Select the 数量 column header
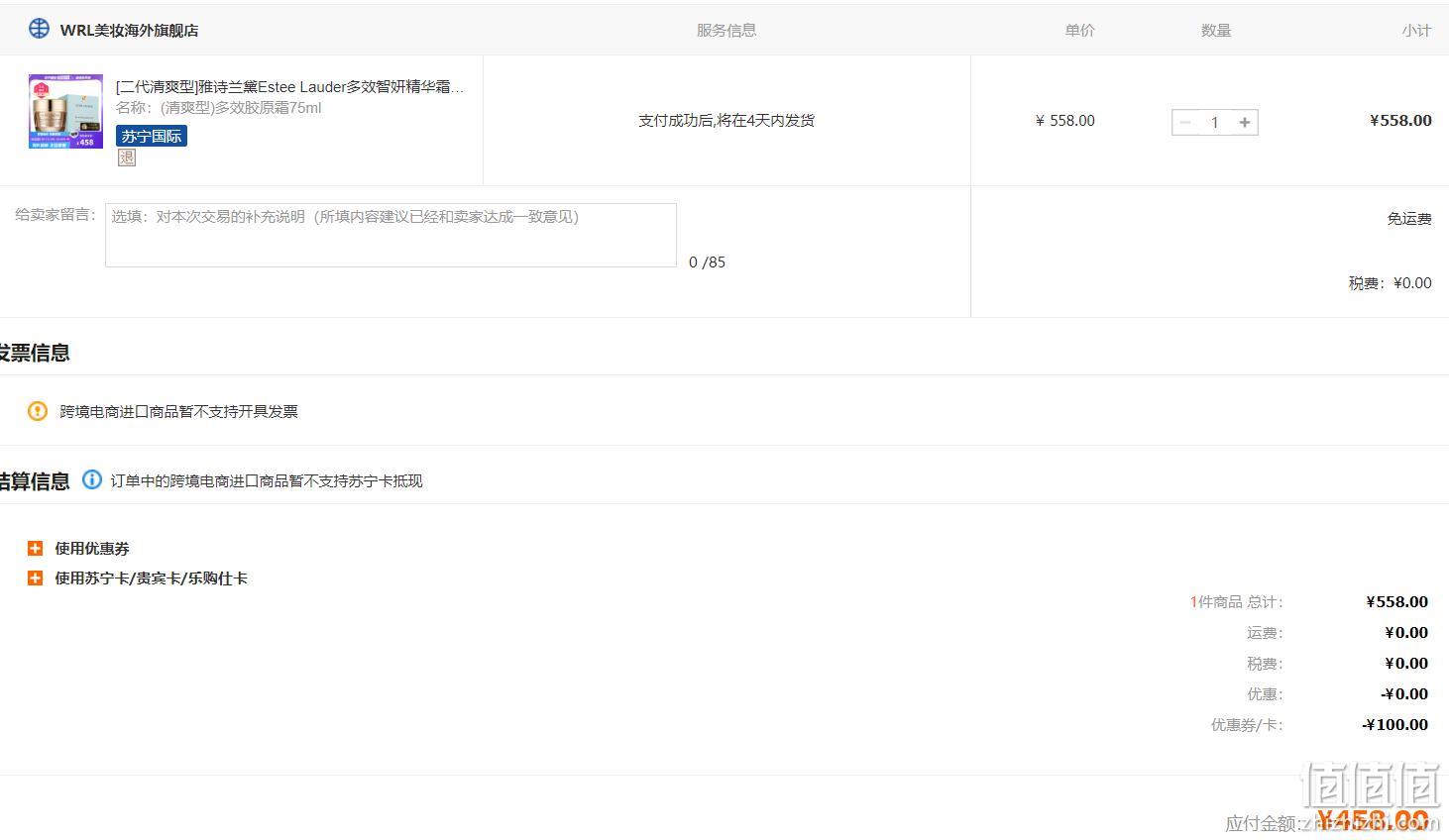 pos(1216,30)
